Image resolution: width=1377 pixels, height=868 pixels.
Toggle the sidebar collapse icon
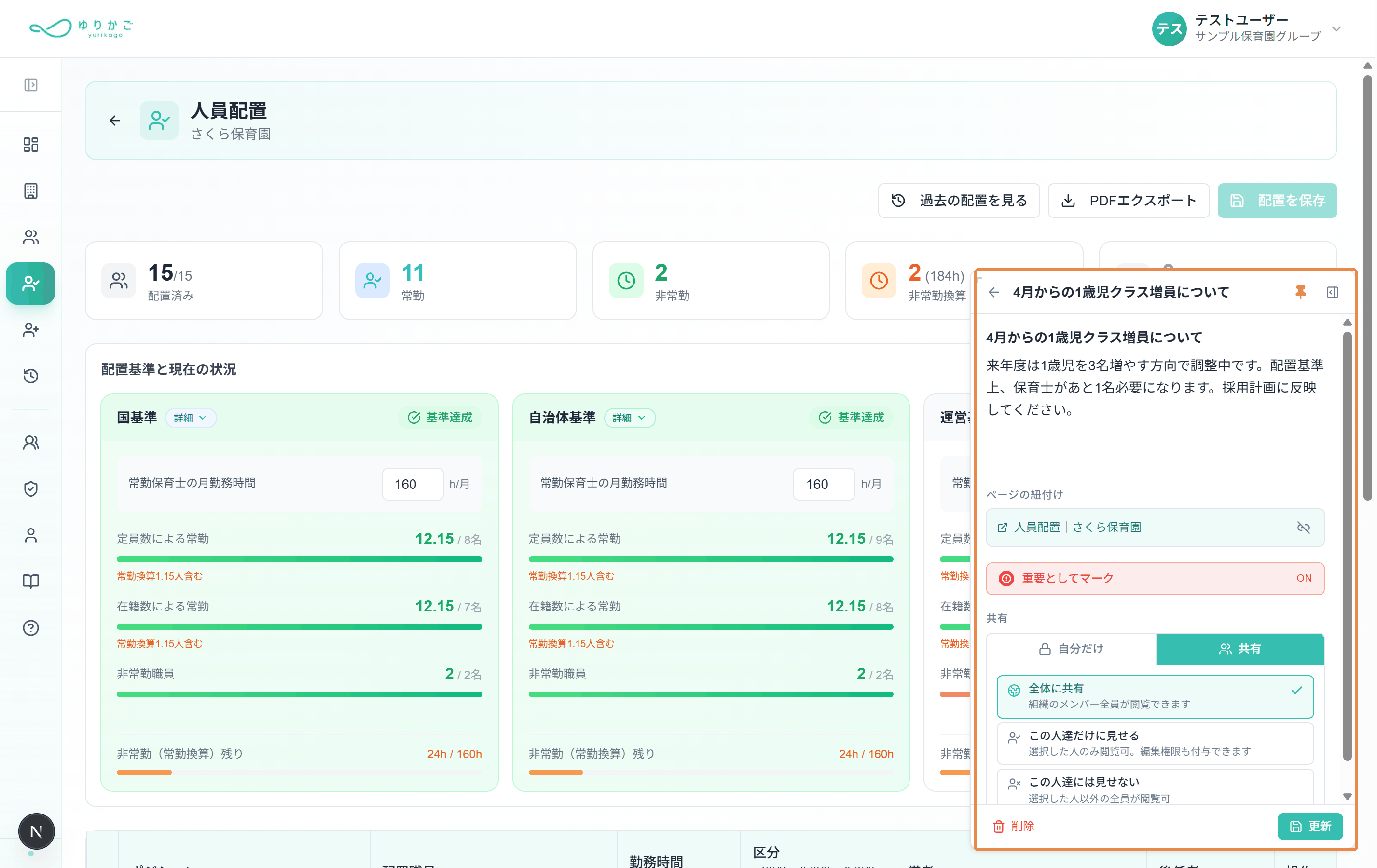(31, 85)
